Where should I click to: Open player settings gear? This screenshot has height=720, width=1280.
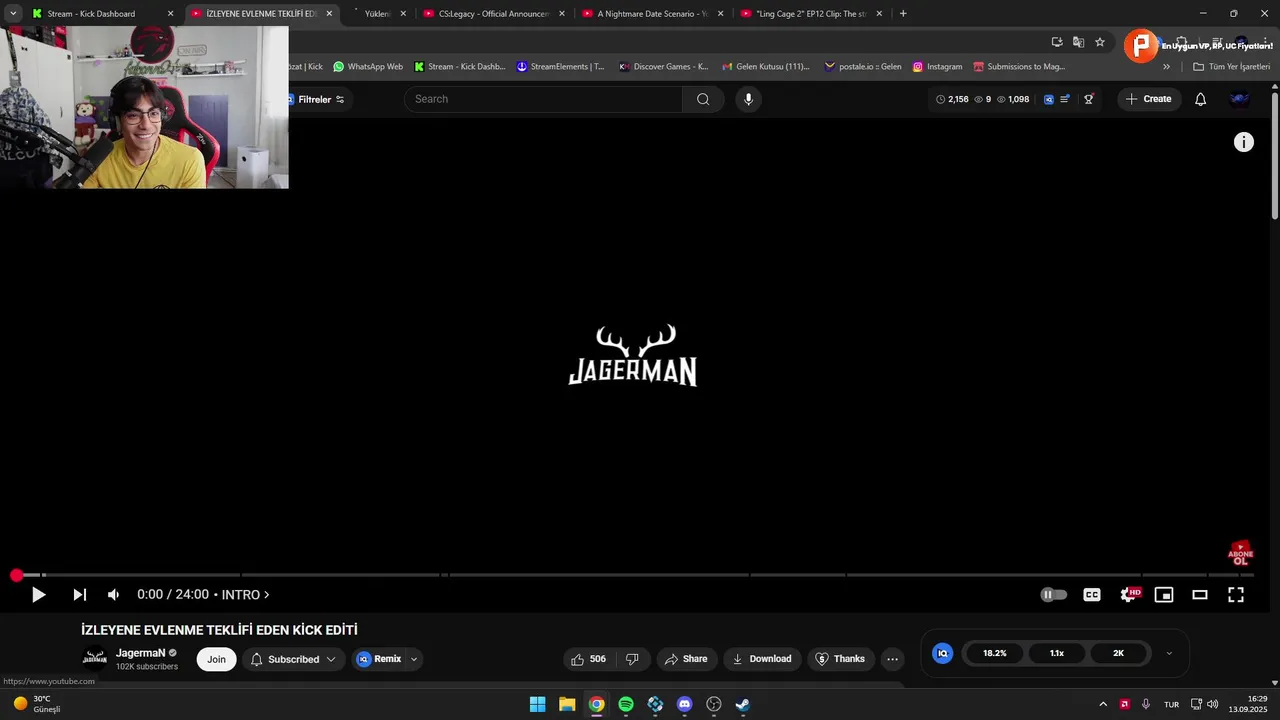[1129, 595]
